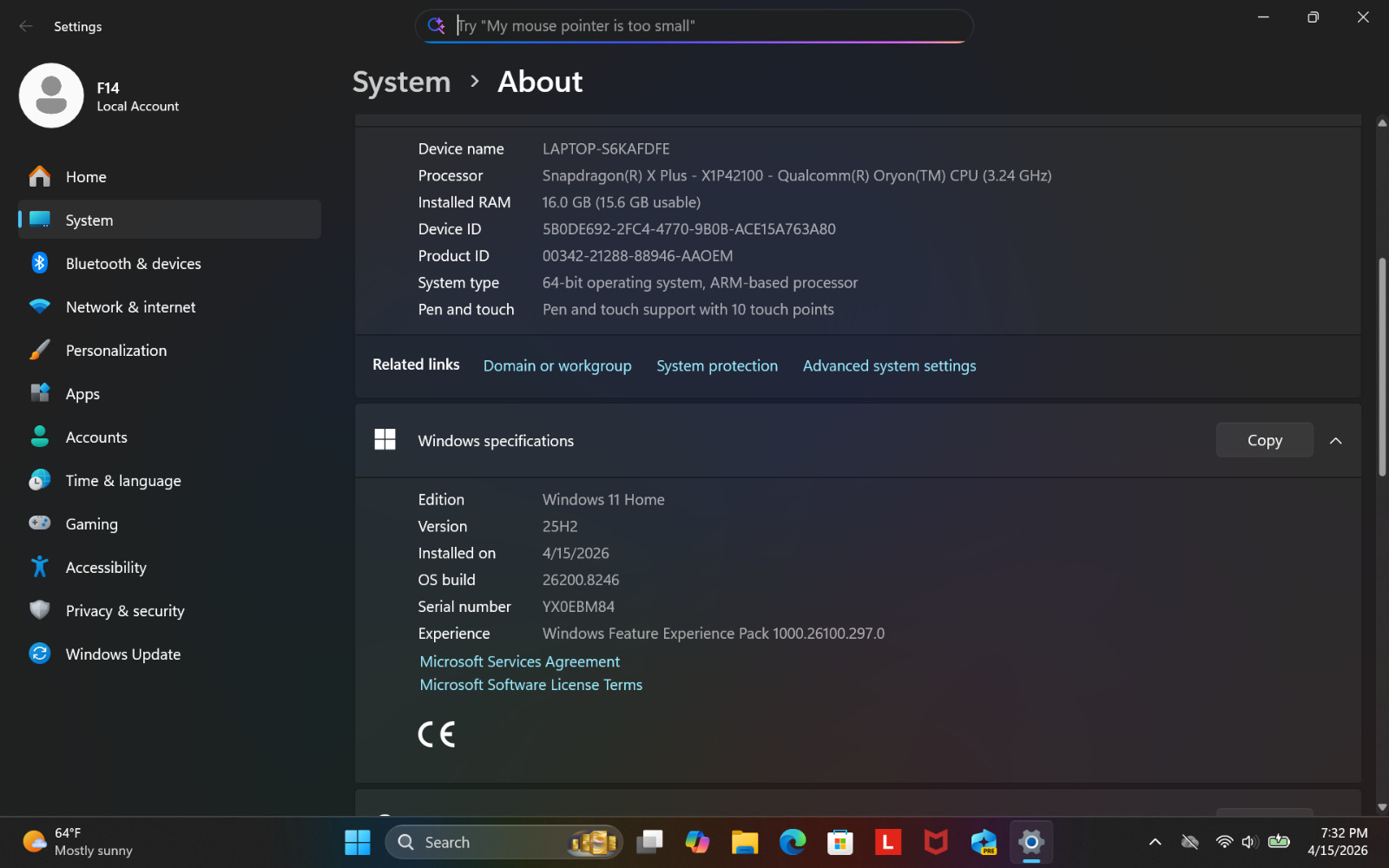Copy Windows specifications details
This screenshot has width=1389, height=868.
[x=1264, y=440]
